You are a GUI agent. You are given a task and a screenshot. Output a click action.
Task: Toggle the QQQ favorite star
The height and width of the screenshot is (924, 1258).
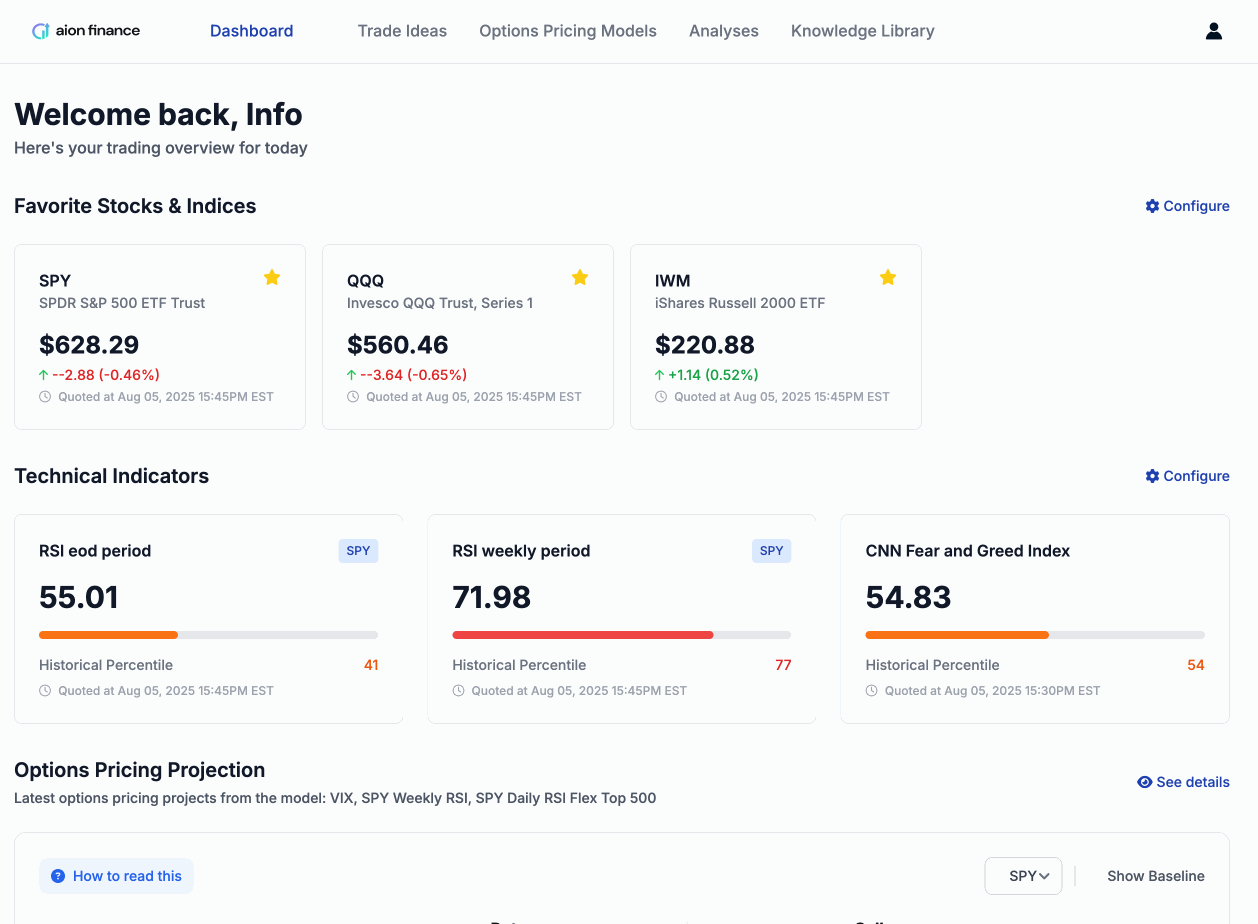coord(580,278)
